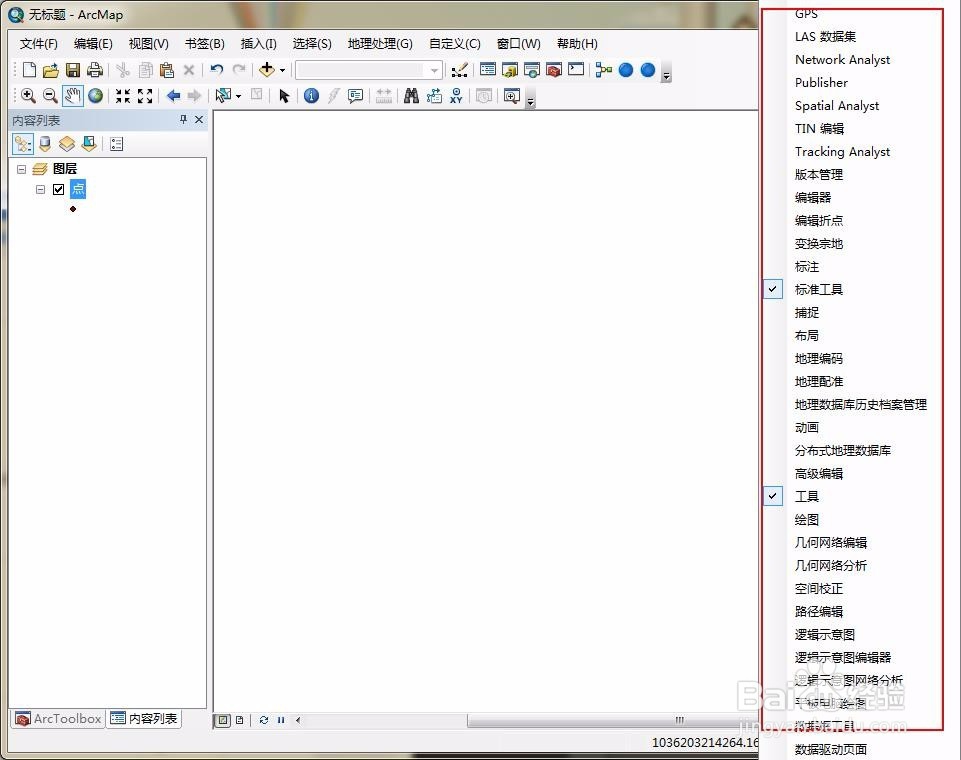Open ArcToolbox red toolbox icon

coord(554,70)
